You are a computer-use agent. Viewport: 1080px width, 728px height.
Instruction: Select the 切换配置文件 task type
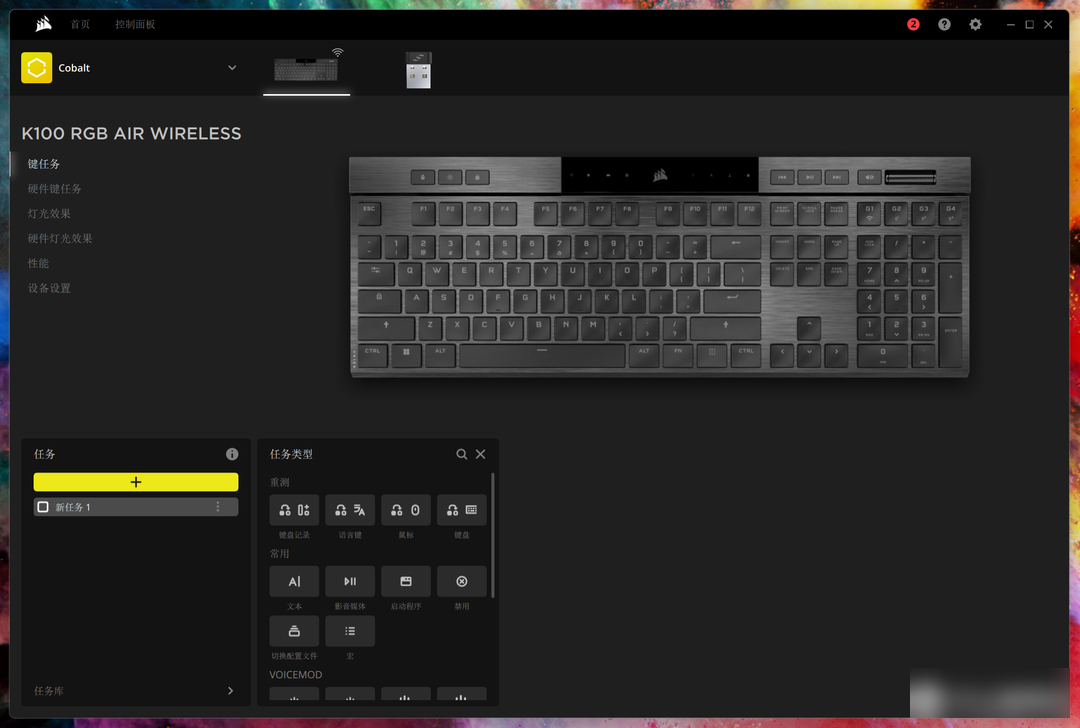coord(294,631)
